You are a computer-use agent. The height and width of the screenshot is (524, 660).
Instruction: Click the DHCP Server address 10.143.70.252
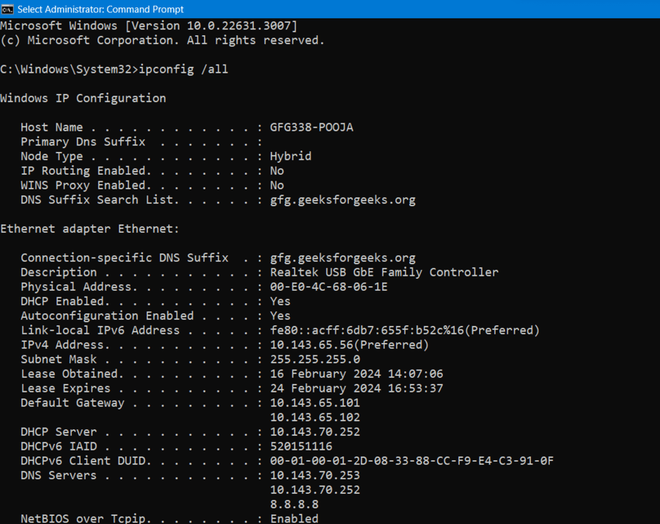click(x=315, y=432)
